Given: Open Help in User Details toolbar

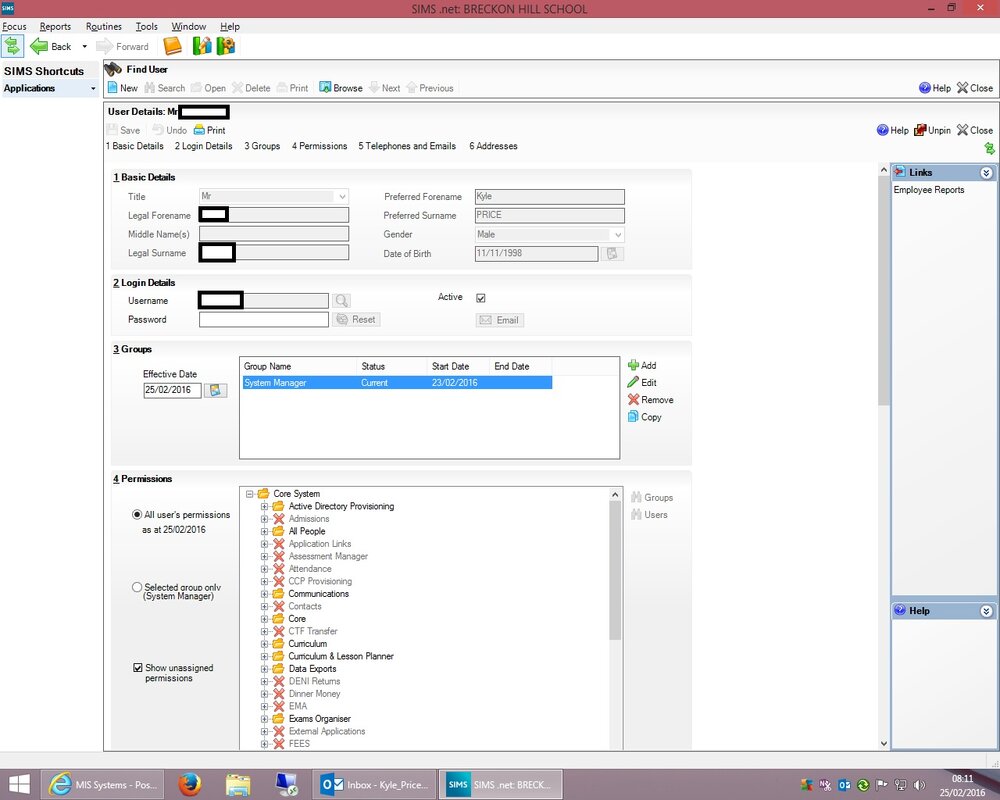Looking at the screenshot, I should pos(892,130).
